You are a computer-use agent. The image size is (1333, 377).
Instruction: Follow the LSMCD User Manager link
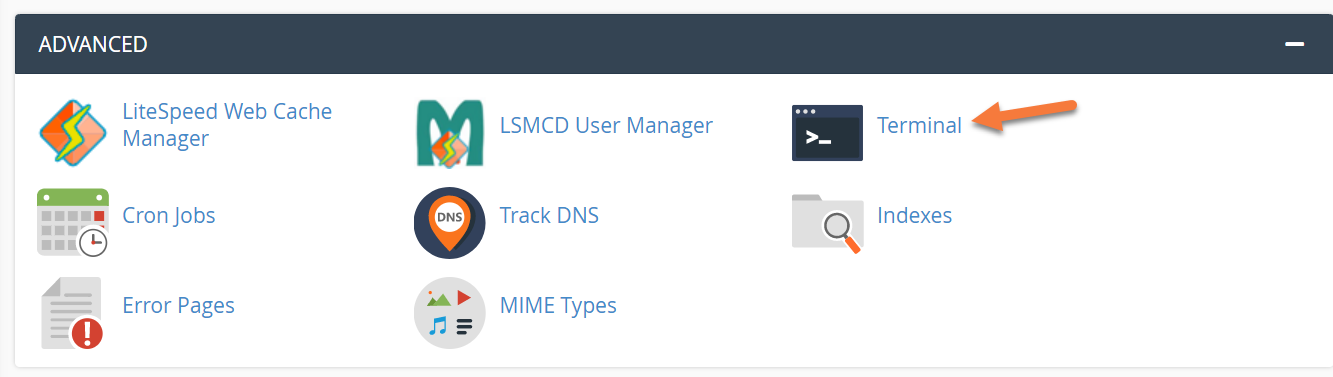[606, 125]
